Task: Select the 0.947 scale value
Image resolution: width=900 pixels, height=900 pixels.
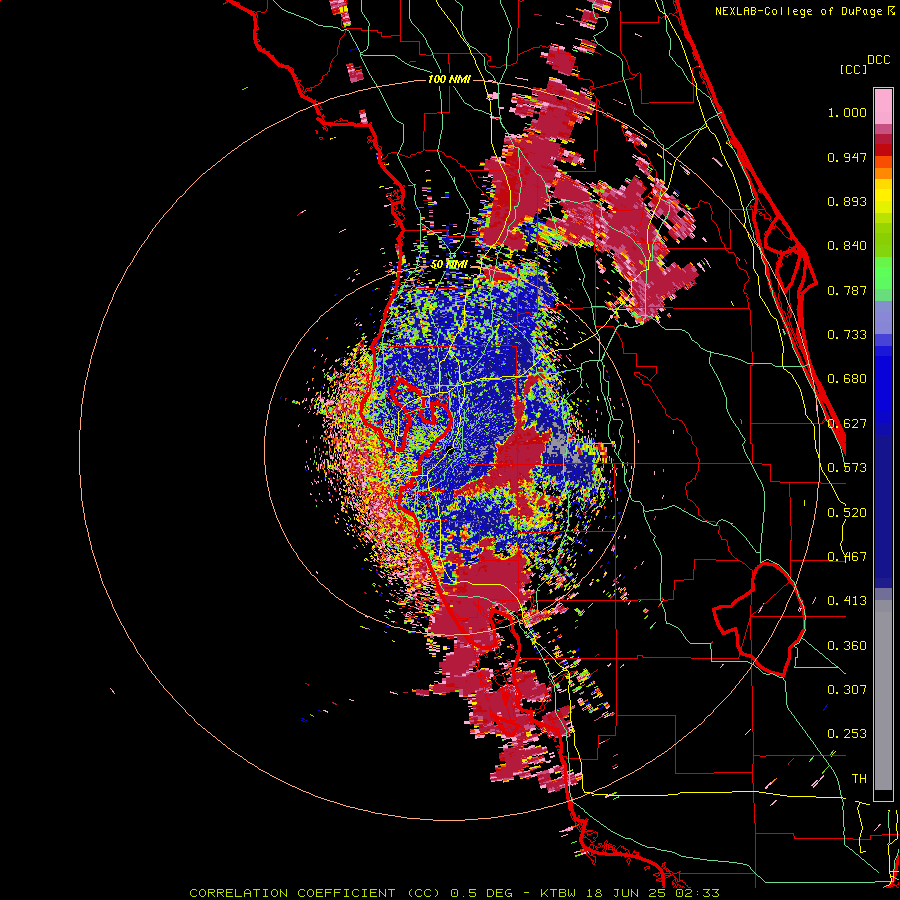Action: (847, 157)
